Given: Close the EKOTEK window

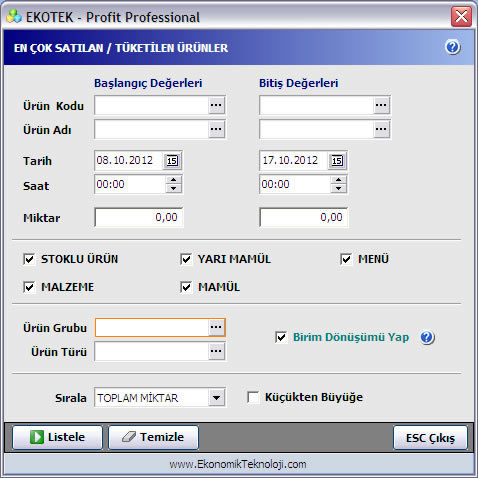Looking at the screenshot, I should click(461, 16).
